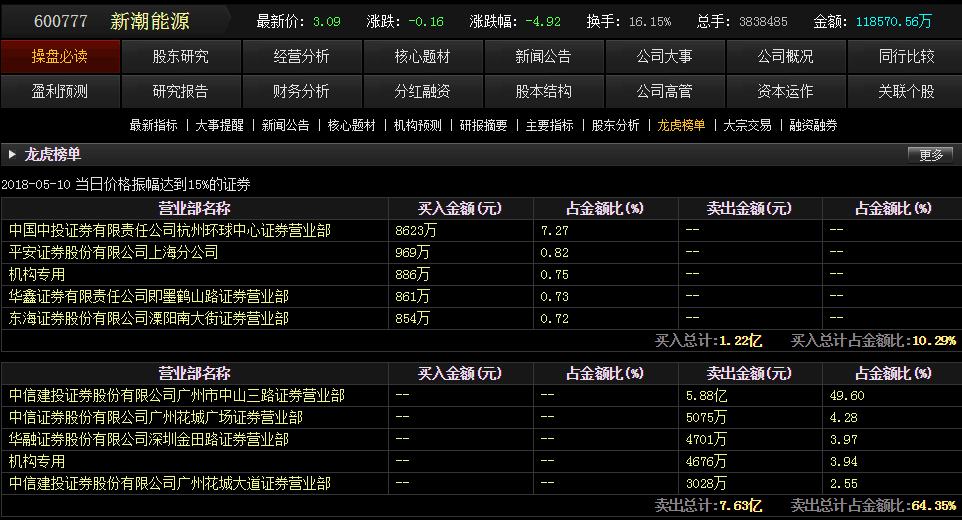
Task: Click the 7.27 percentage cell
Action: [606, 231]
